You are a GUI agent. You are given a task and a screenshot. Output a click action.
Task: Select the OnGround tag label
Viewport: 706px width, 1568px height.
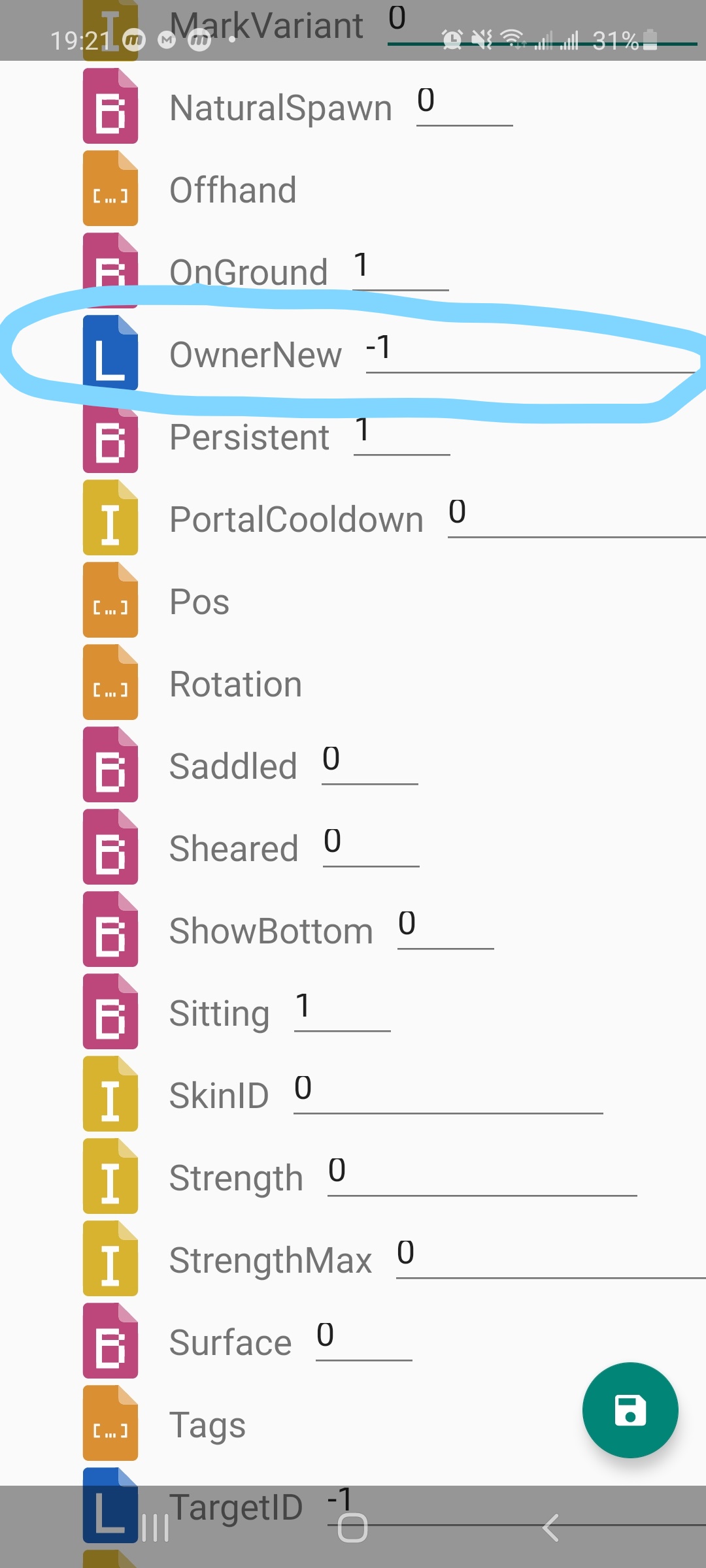(248, 272)
